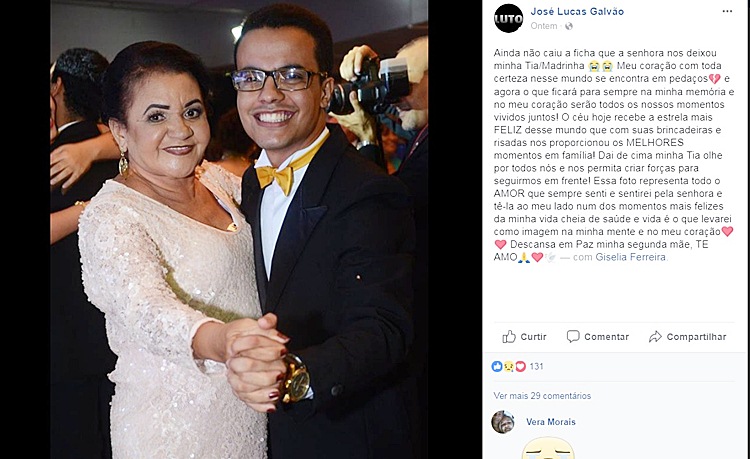Click the thumbs-up Curtir icon
This screenshot has width=750, height=459.
[509, 337]
